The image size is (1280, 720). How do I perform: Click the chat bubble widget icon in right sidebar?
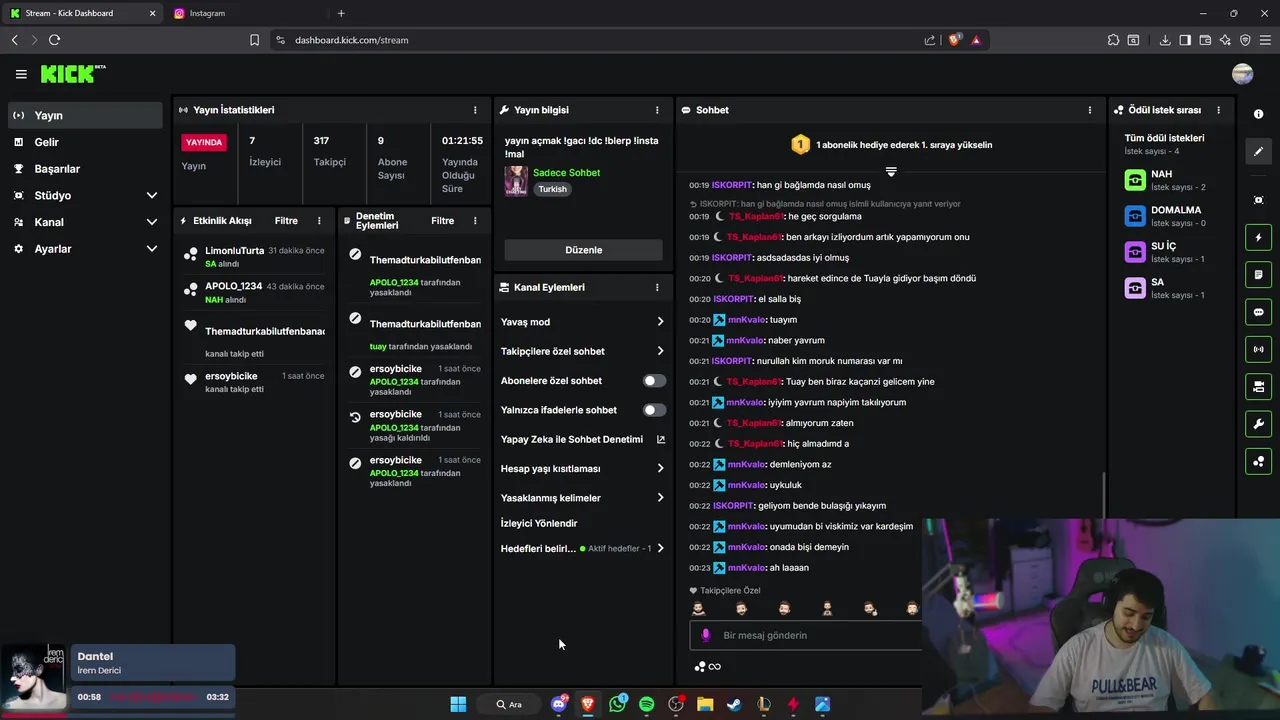1258,312
